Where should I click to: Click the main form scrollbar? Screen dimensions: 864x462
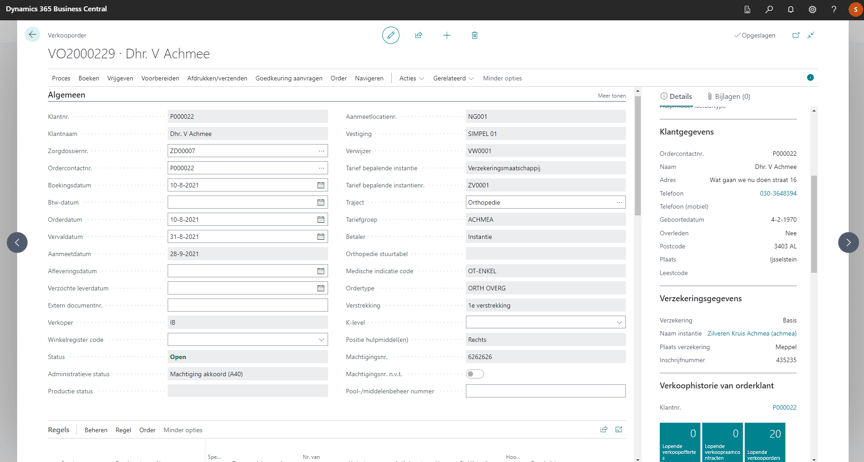pos(638,155)
